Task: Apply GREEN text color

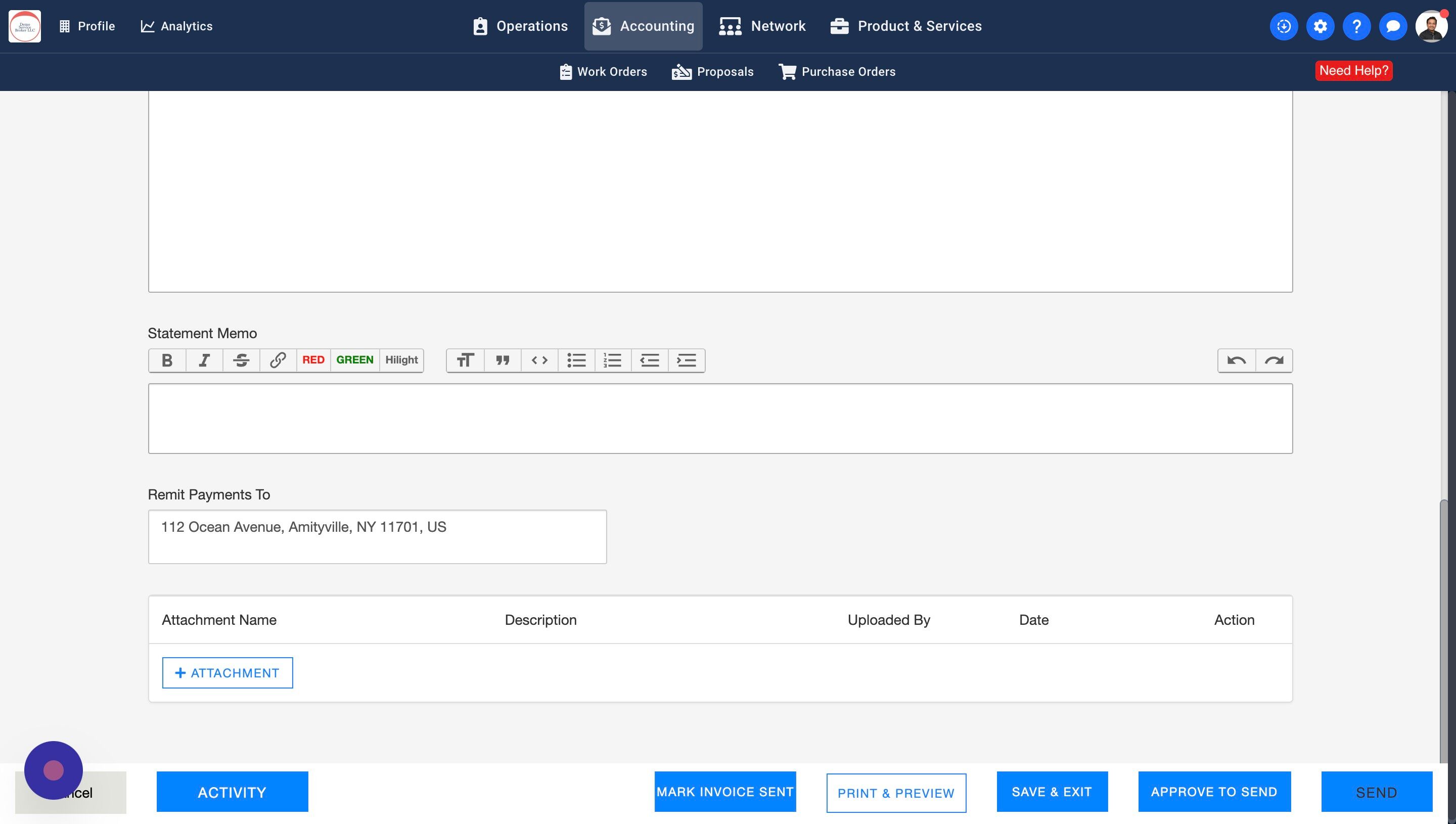Action: click(x=355, y=360)
